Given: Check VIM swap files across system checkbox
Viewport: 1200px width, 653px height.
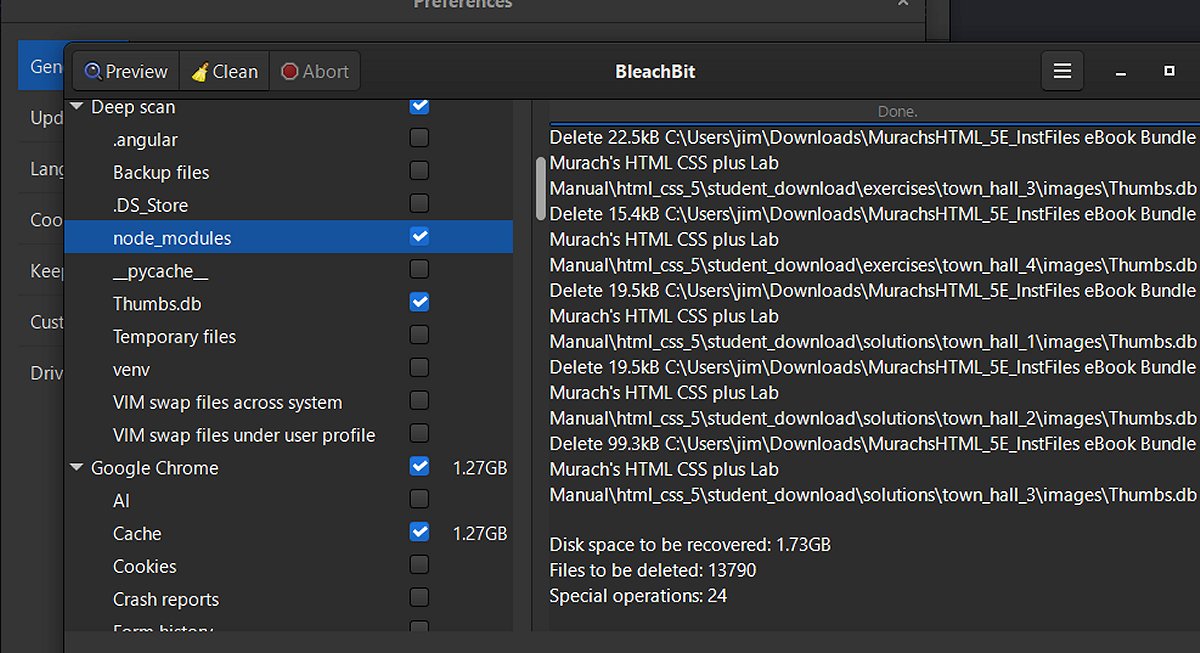Looking at the screenshot, I should [x=420, y=401].
